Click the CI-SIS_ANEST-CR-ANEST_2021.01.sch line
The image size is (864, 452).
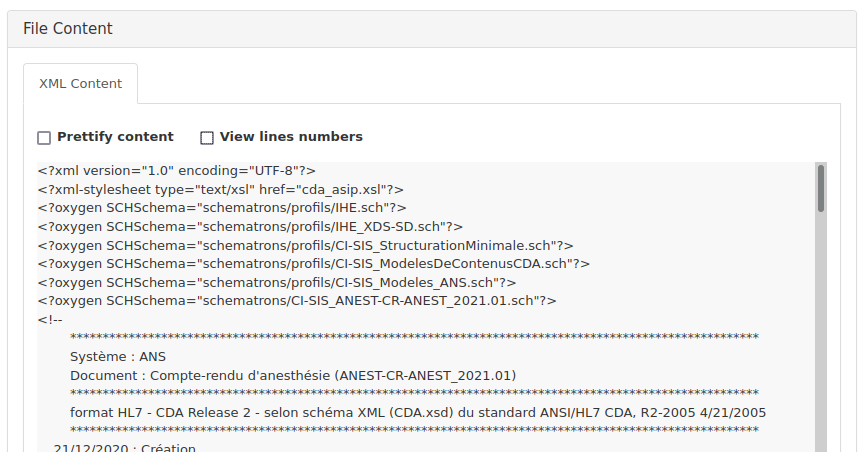coord(297,301)
